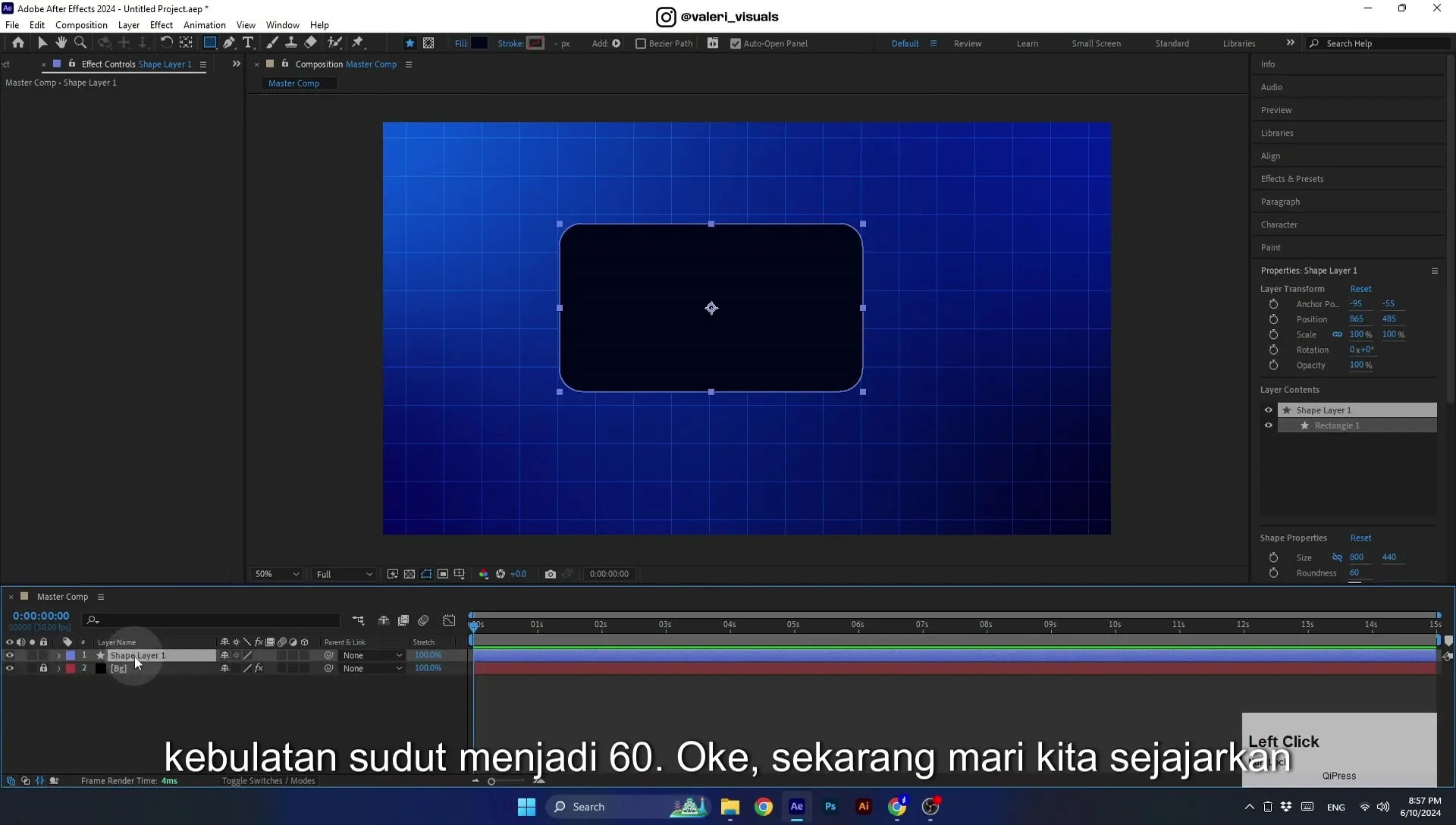Select the Brush tool
Image resolution: width=1456 pixels, height=825 pixels.
271,43
